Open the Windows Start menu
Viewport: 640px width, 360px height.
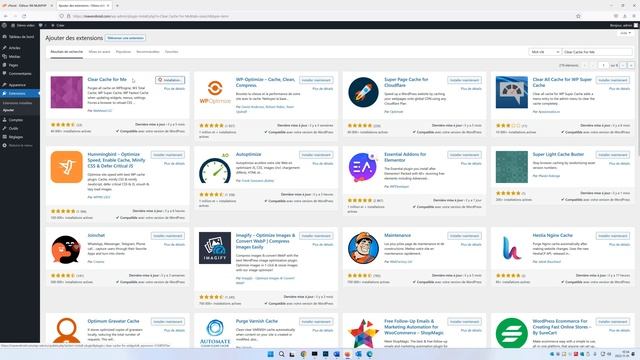pyautogui.click(x=270, y=354)
